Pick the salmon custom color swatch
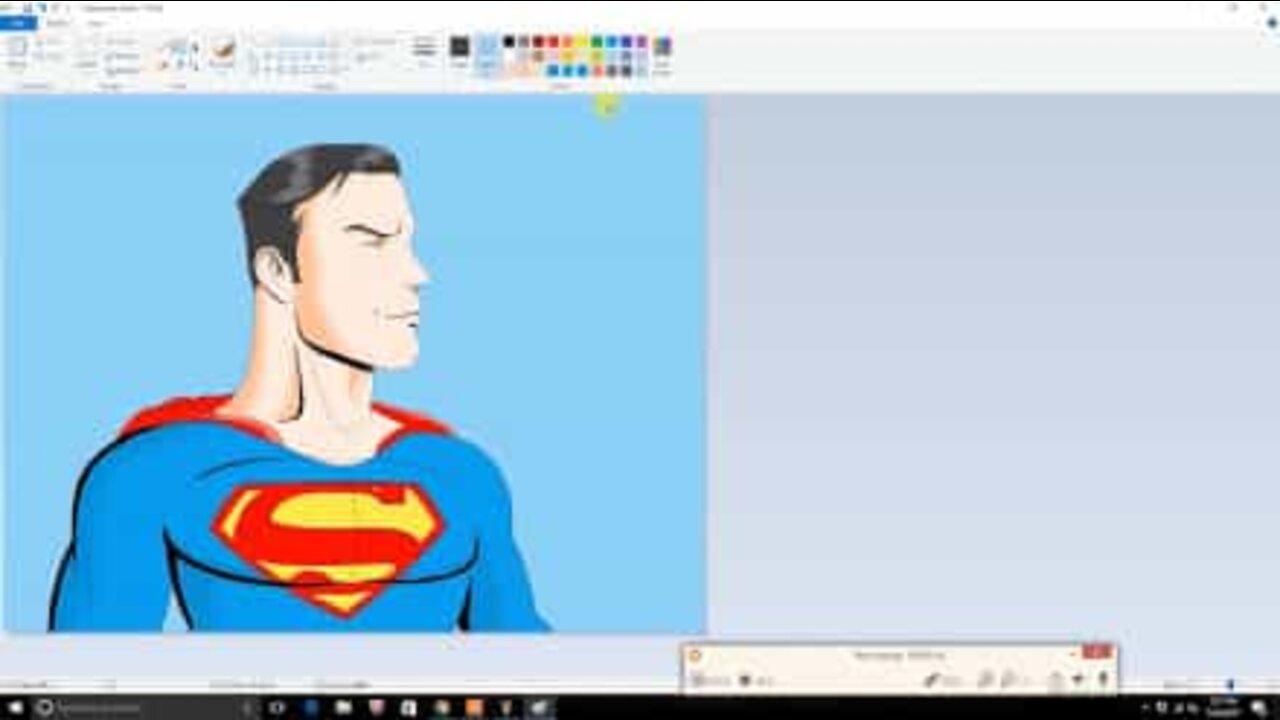The image size is (1280, 720). [x=598, y=70]
